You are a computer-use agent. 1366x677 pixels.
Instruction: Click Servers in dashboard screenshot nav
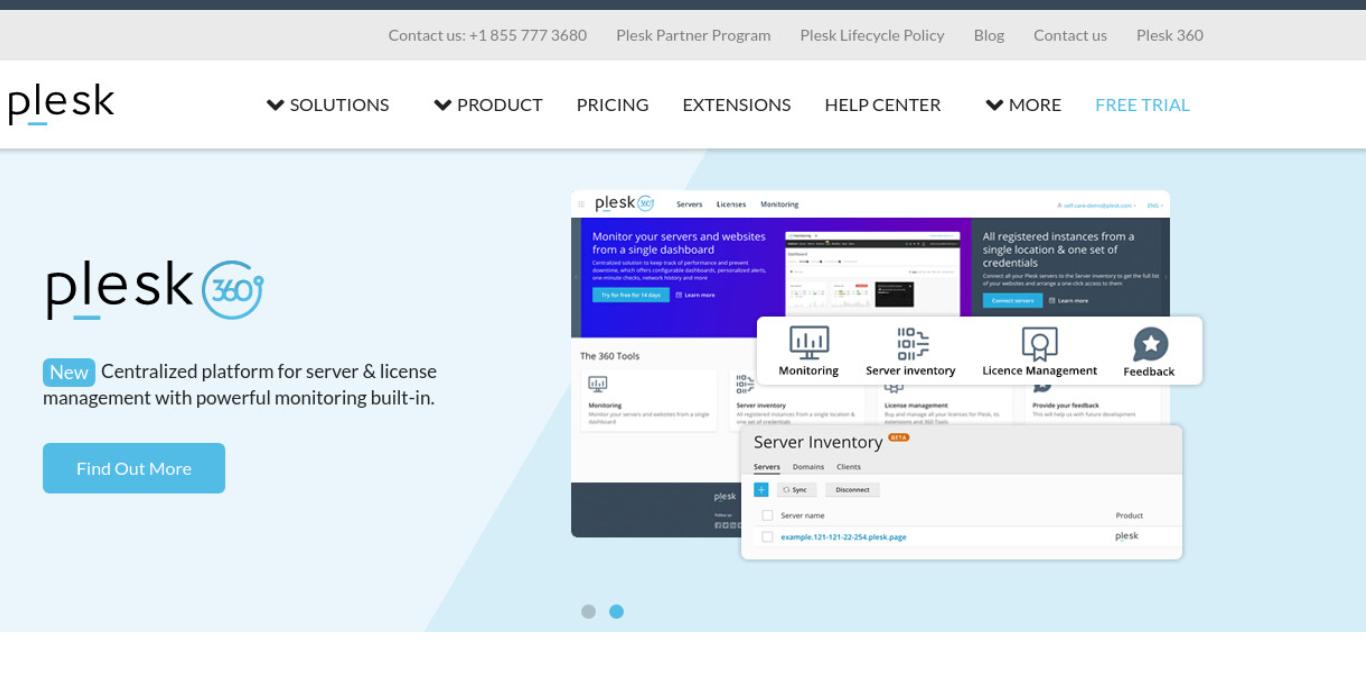click(689, 204)
